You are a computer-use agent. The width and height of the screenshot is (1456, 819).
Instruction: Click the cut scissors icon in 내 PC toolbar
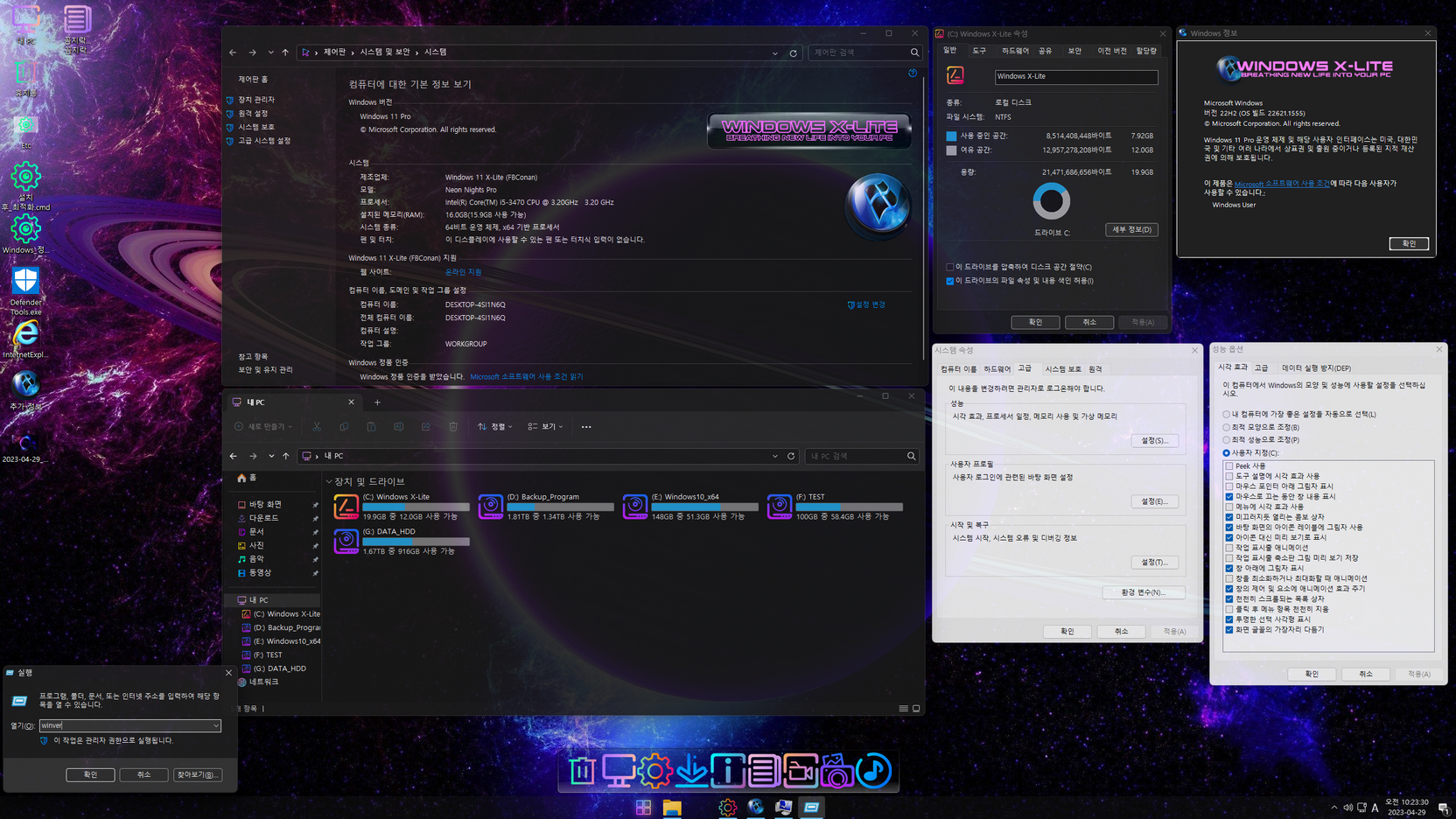coord(317,426)
